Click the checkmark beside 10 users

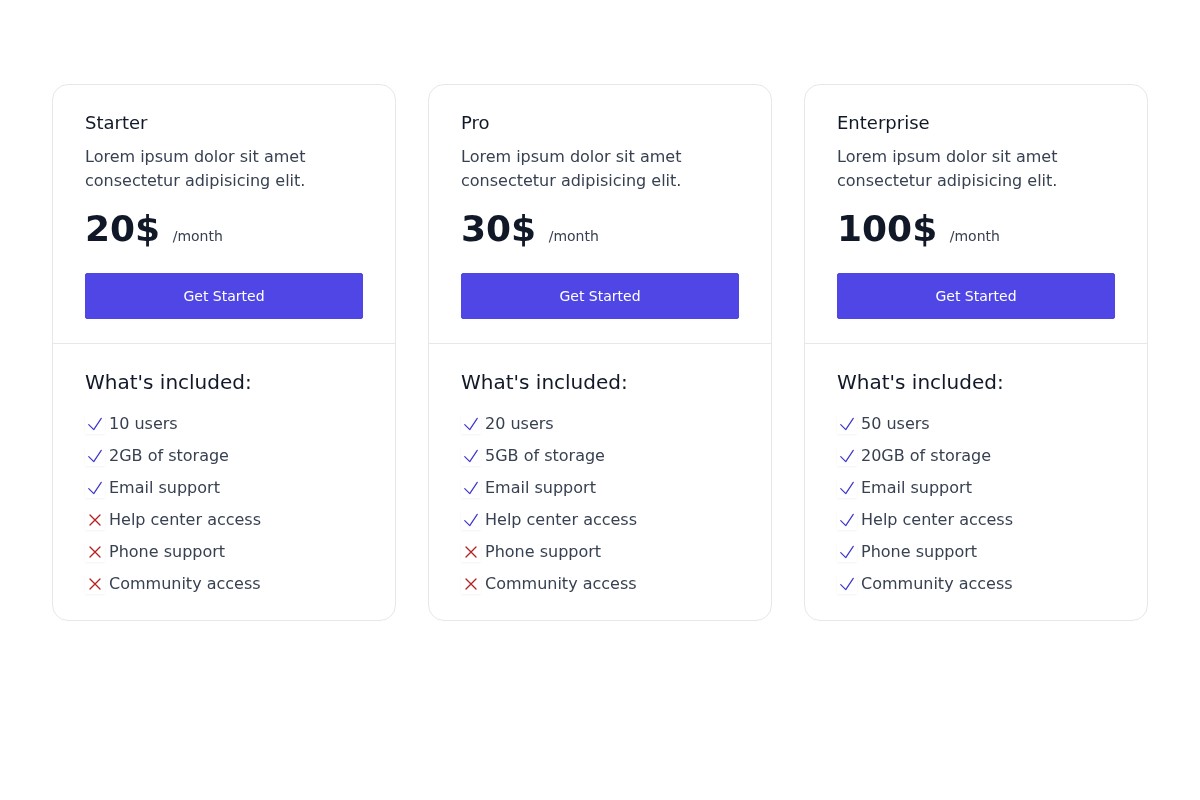click(x=95, y=424)
